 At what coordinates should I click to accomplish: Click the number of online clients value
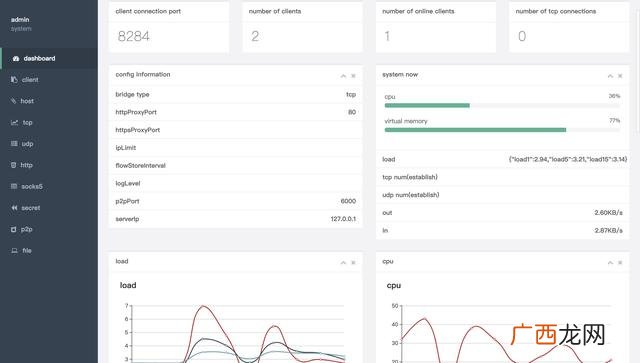point(387,36)
